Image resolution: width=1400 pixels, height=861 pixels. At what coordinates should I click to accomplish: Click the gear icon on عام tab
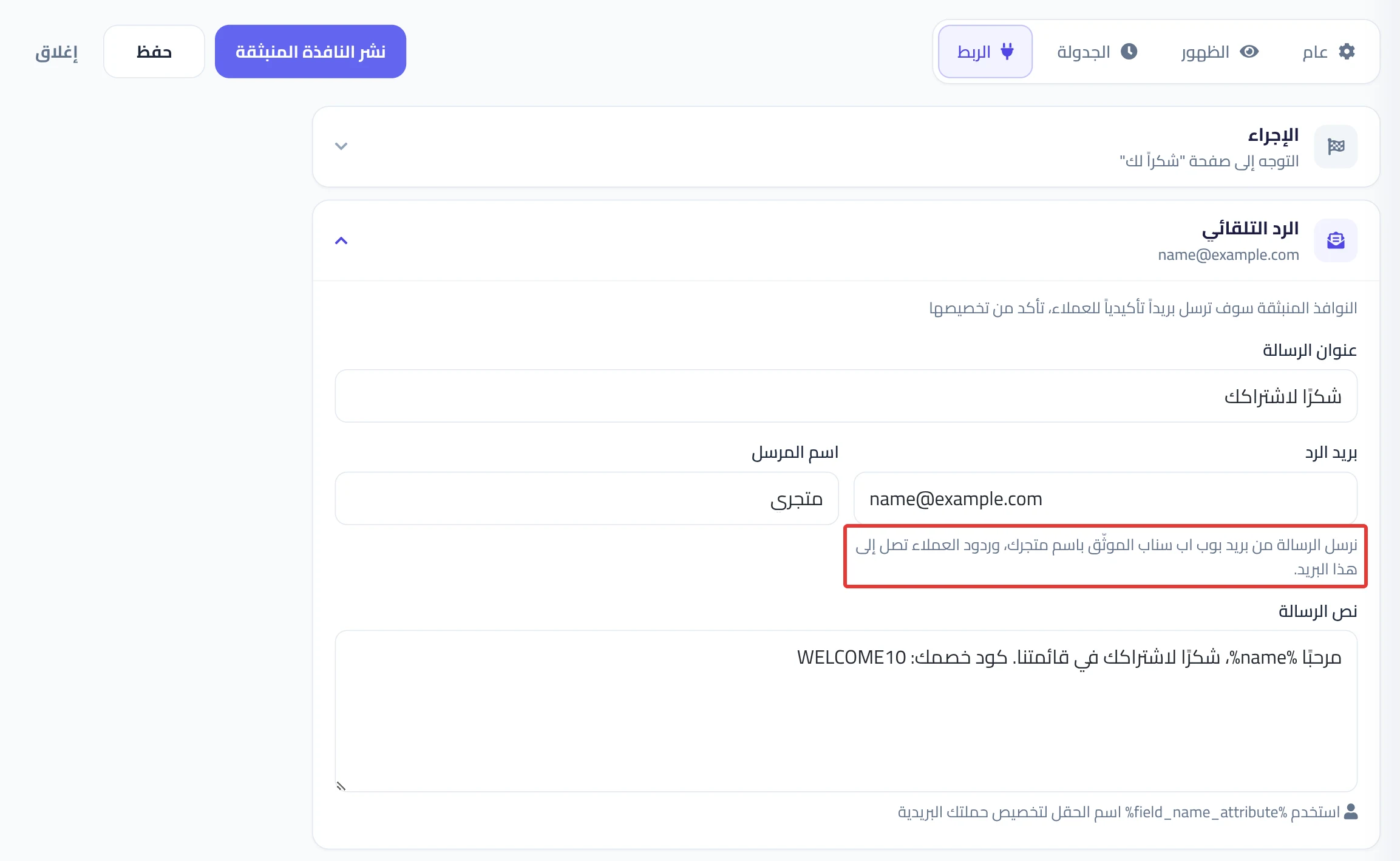pos(1347,52)
